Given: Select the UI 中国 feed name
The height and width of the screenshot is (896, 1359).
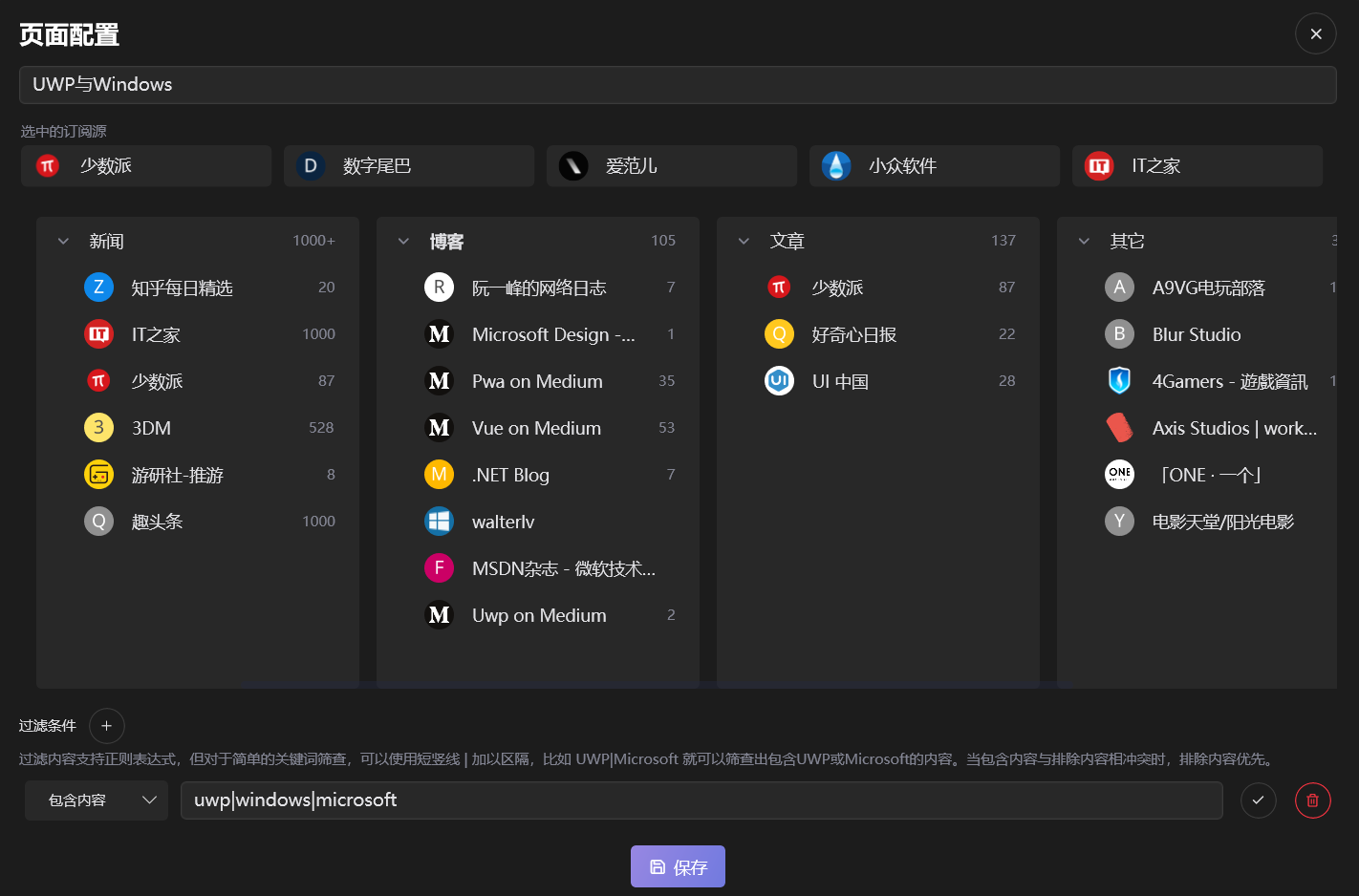Looking at the screenshot, I should pyautogui.click(x=840, y=381).
